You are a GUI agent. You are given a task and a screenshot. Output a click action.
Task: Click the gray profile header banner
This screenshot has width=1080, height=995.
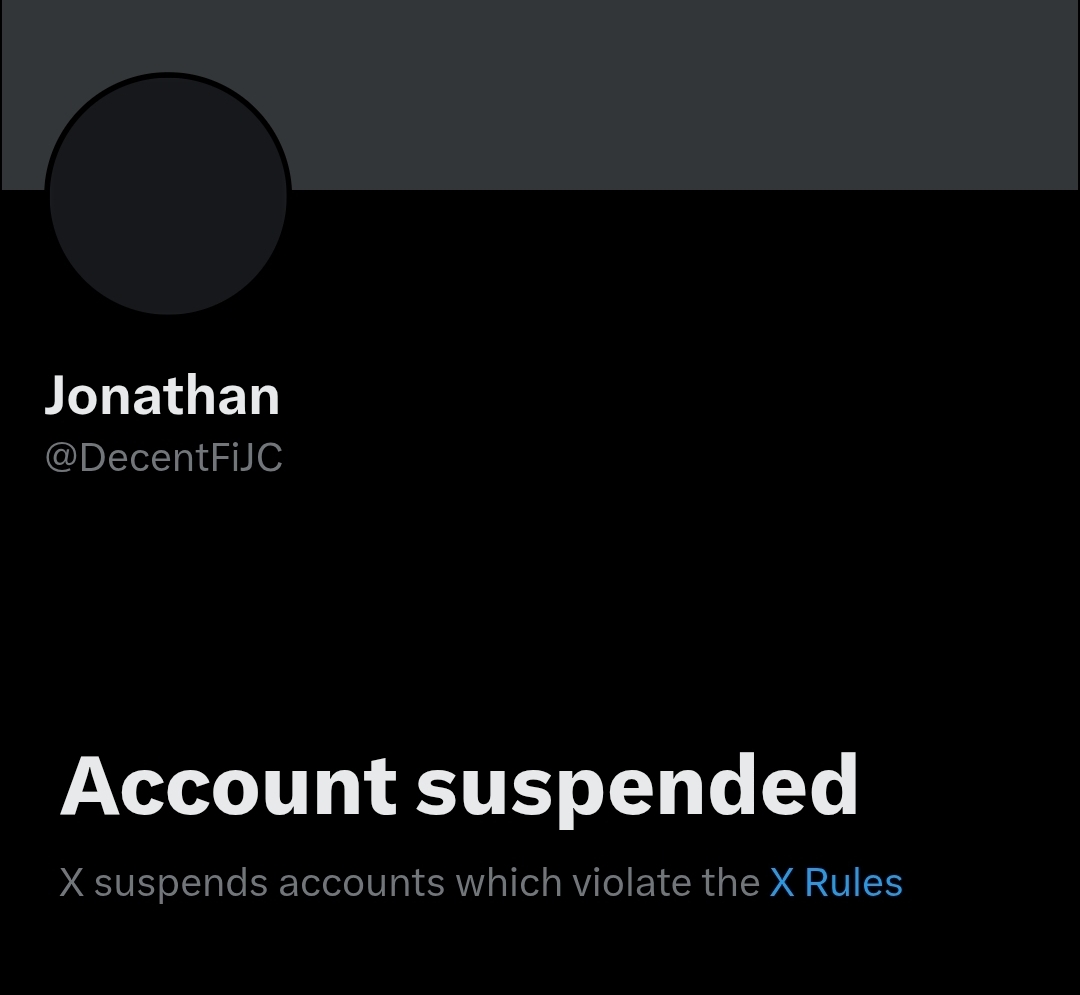click(680, 95)
